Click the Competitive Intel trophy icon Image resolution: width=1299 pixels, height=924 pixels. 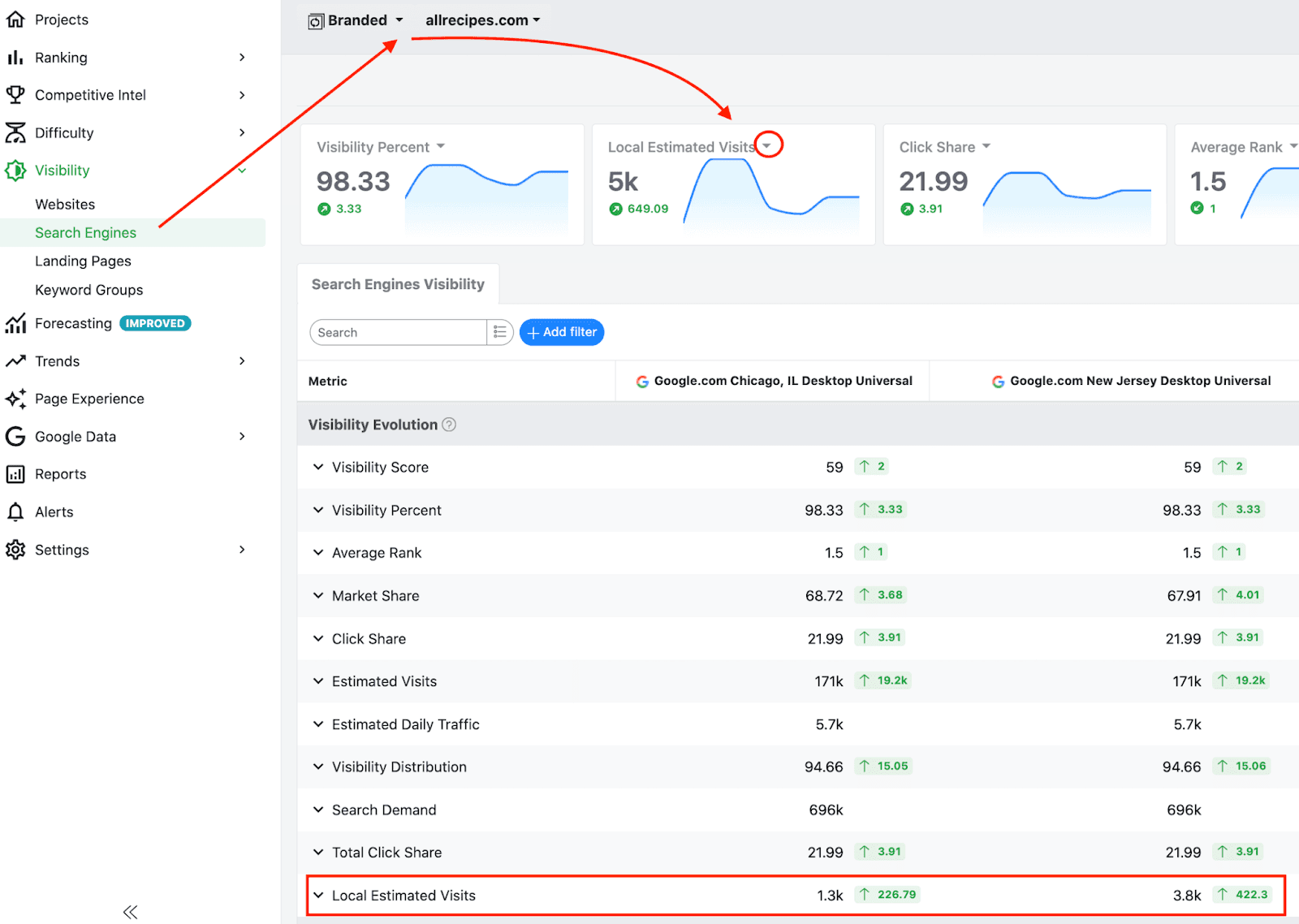coord(15,95)
